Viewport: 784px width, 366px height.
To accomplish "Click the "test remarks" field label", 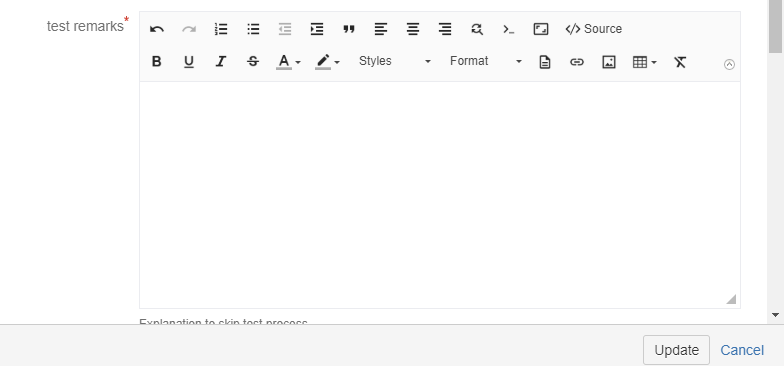I will coord(85,26).
